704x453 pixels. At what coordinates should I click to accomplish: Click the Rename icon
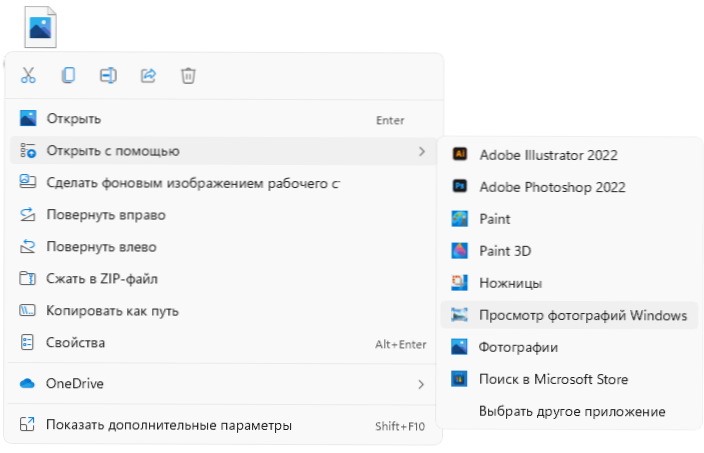108,75
